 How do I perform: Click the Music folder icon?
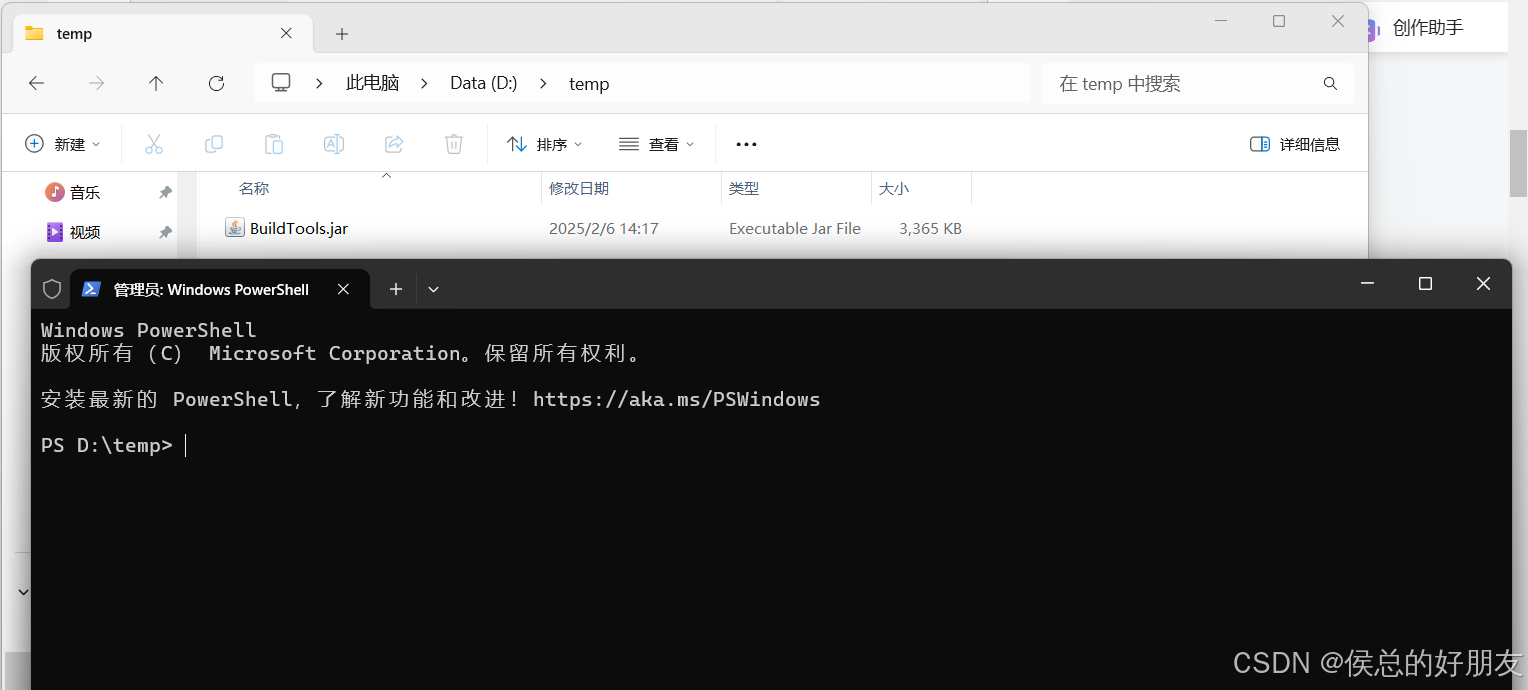pos(55,192)
